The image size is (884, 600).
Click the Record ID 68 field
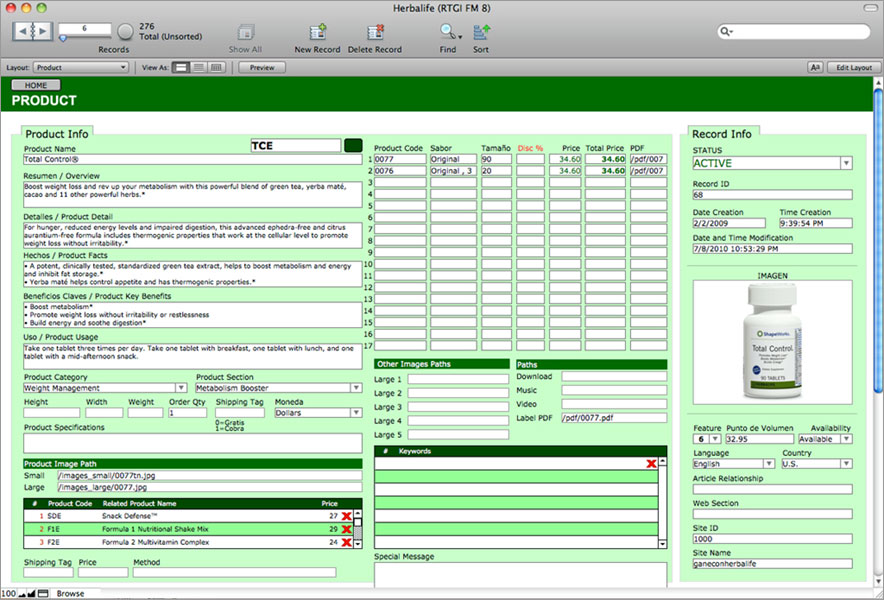point(772,195)
